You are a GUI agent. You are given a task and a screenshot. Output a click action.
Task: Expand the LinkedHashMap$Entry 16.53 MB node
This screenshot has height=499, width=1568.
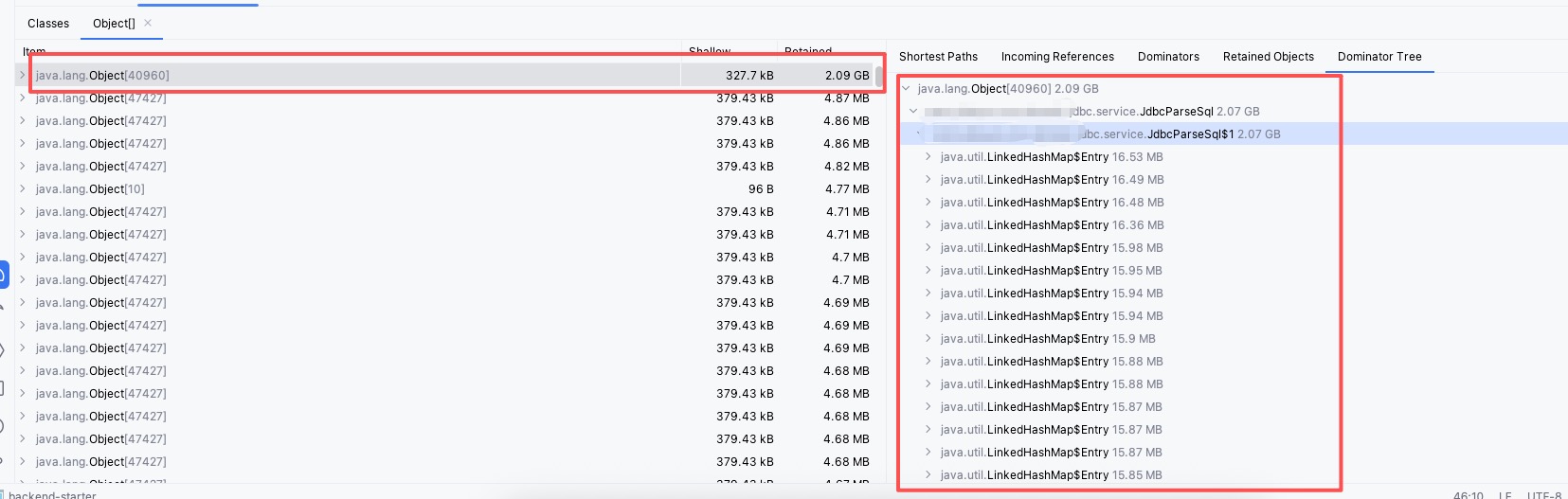click(x=928, y=157)
